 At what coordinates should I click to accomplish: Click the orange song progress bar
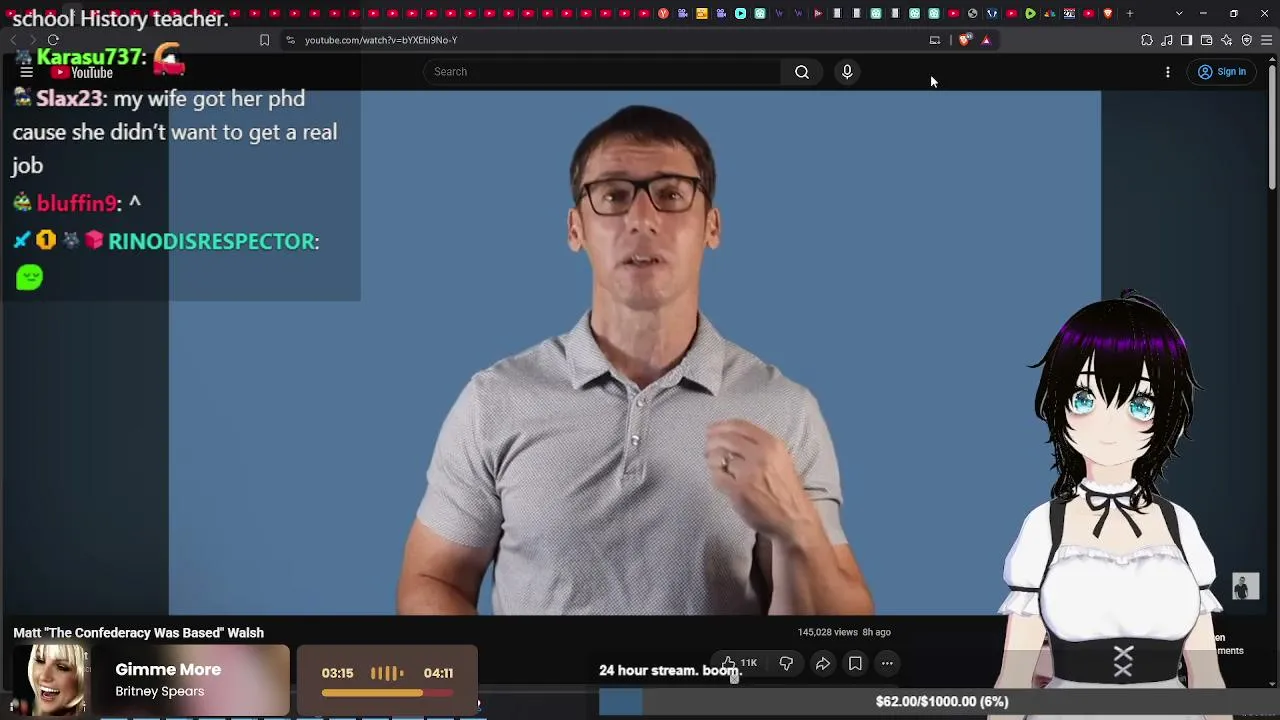tap(386, 692)
